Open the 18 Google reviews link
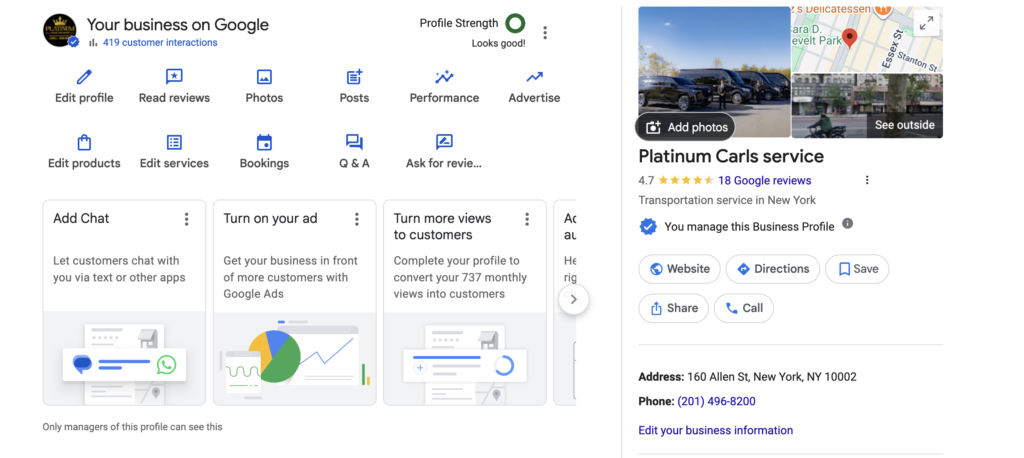Viewport: 1024px width, 458px height. (x=764, y=181)
